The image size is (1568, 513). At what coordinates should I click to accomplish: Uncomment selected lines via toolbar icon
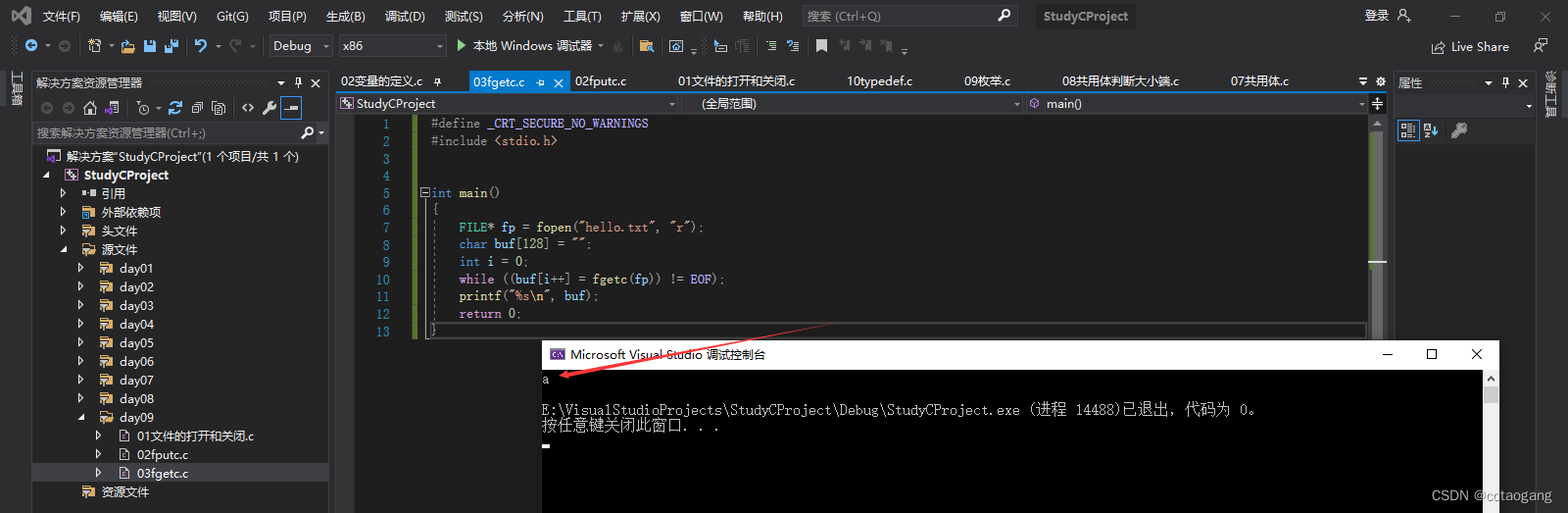pyautogui.click(x=793, y=46)
